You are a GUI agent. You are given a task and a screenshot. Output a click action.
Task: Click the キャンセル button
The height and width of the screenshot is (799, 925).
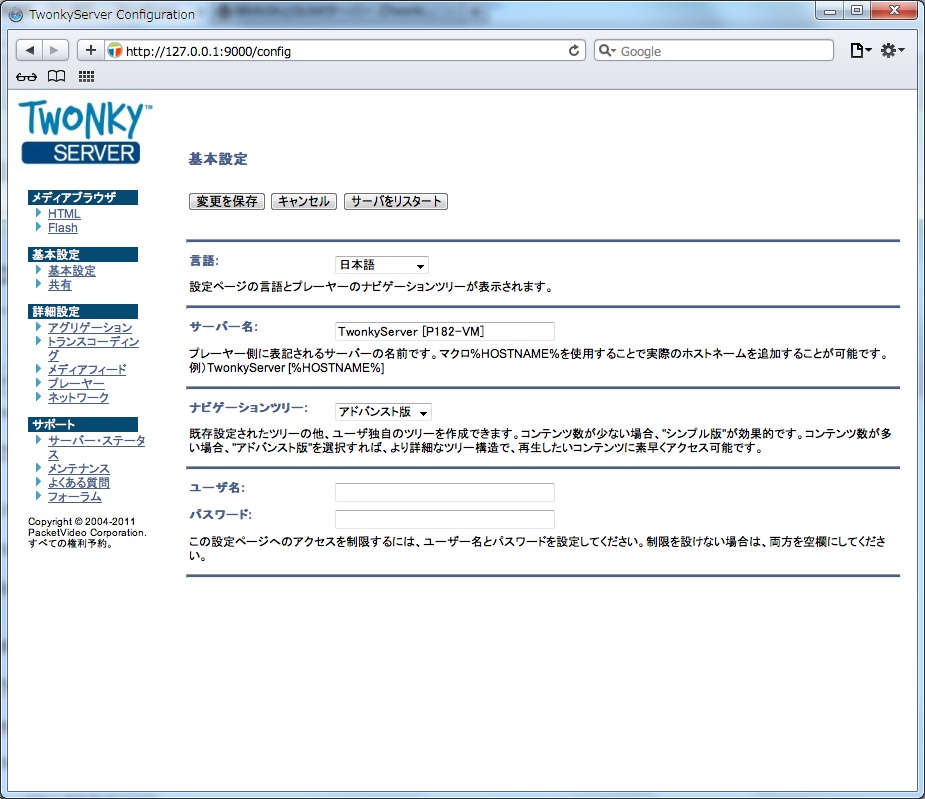(x=304, y=201)
